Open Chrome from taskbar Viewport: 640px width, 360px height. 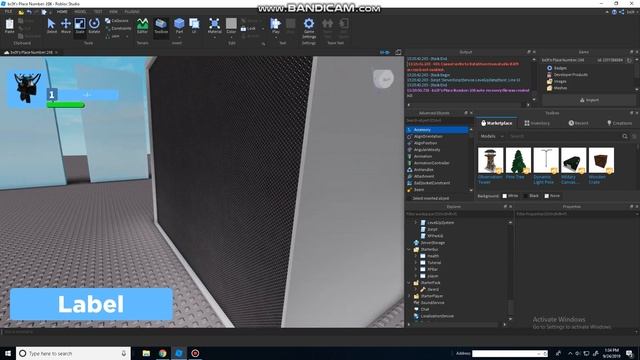point(162,353)
